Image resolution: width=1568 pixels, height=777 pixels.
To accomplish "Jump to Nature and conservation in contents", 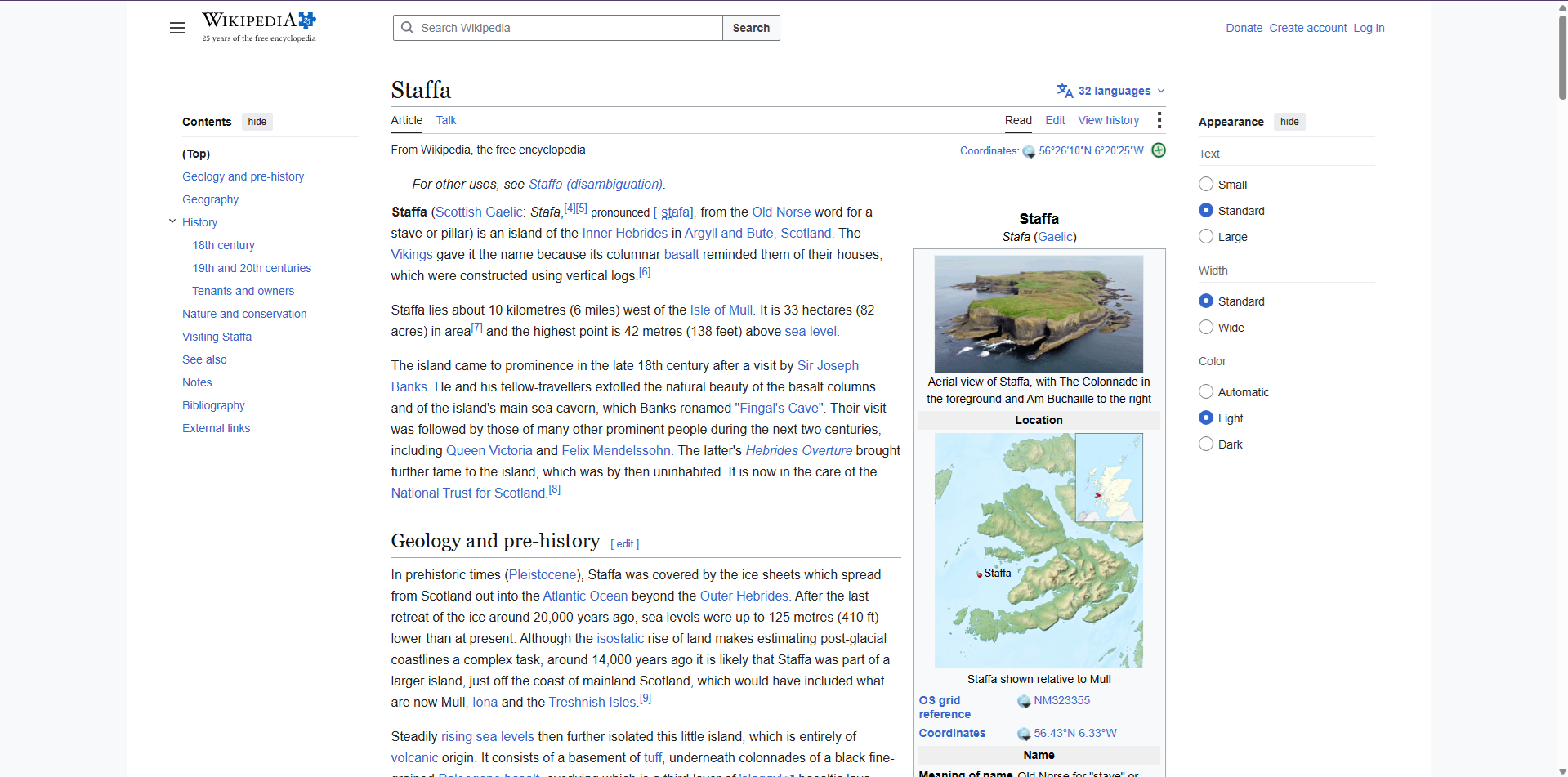I will coord(245,314).
